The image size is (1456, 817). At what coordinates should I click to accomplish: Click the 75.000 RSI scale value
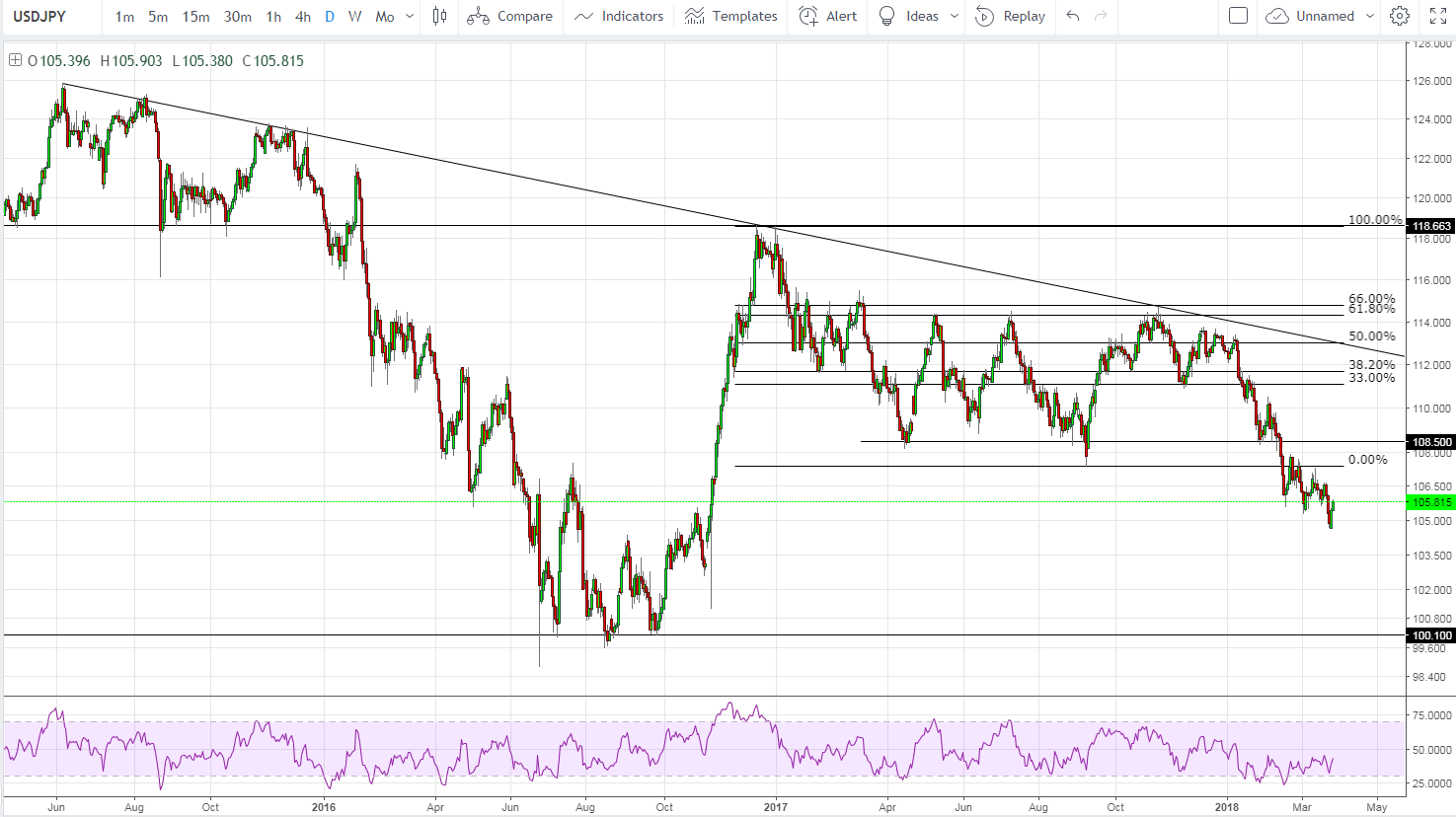[1432, 715]
